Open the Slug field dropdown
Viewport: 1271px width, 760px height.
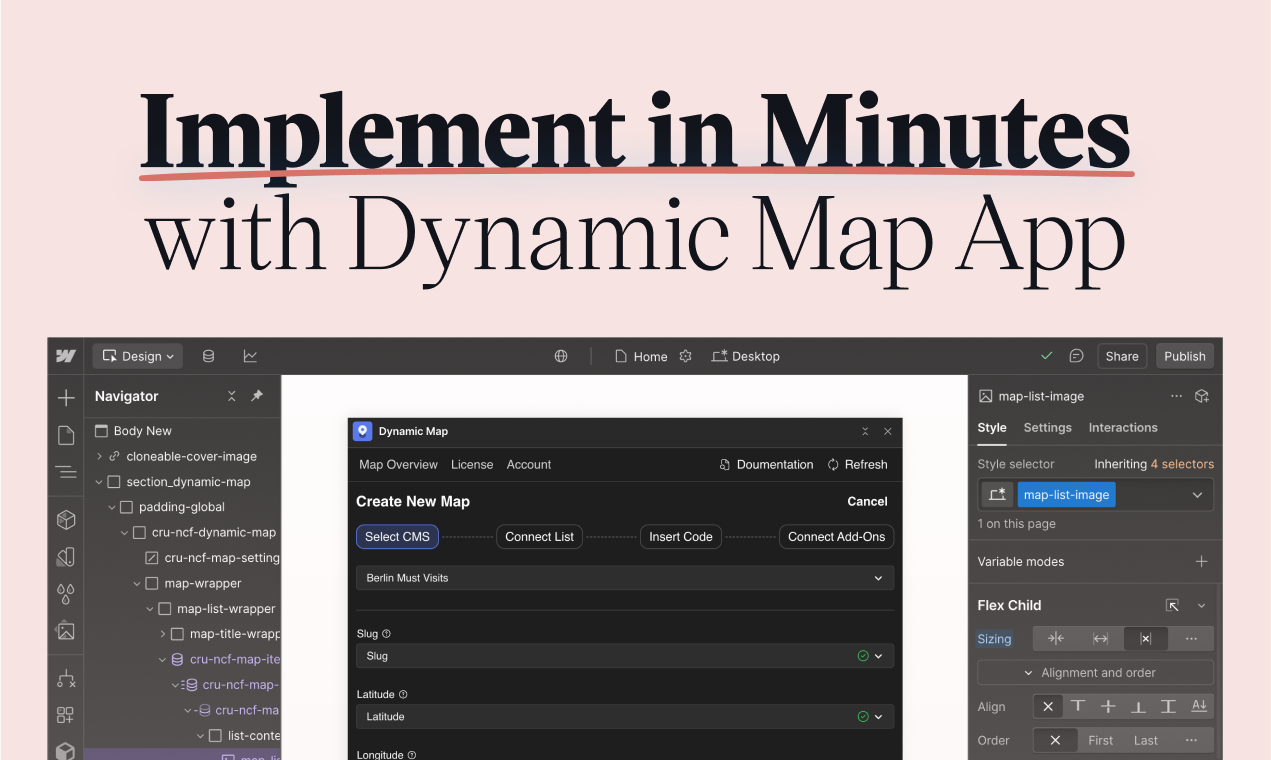click(625, 656)
